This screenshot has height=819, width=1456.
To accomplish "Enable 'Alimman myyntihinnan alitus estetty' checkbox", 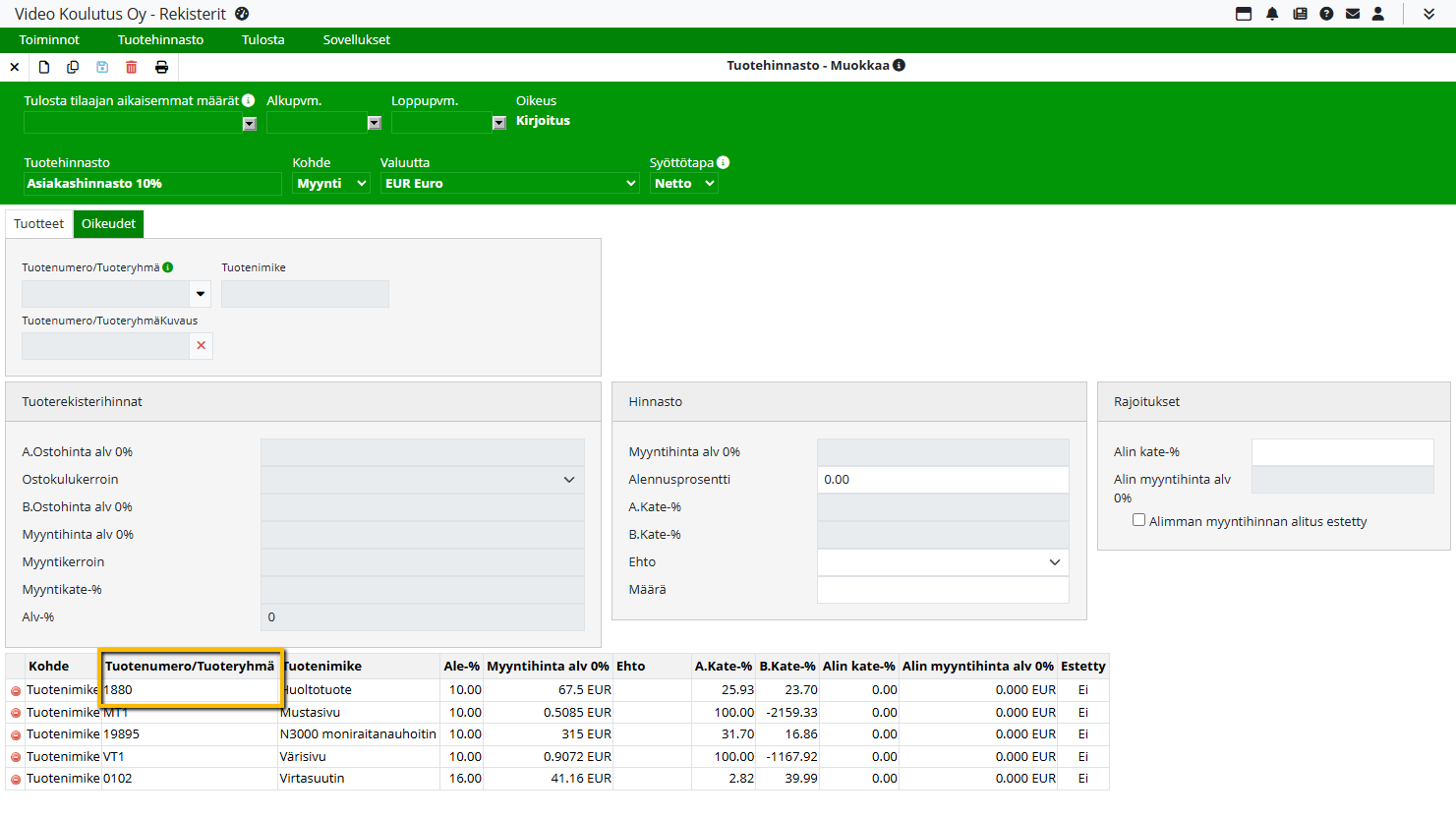I will [1138, 520].
